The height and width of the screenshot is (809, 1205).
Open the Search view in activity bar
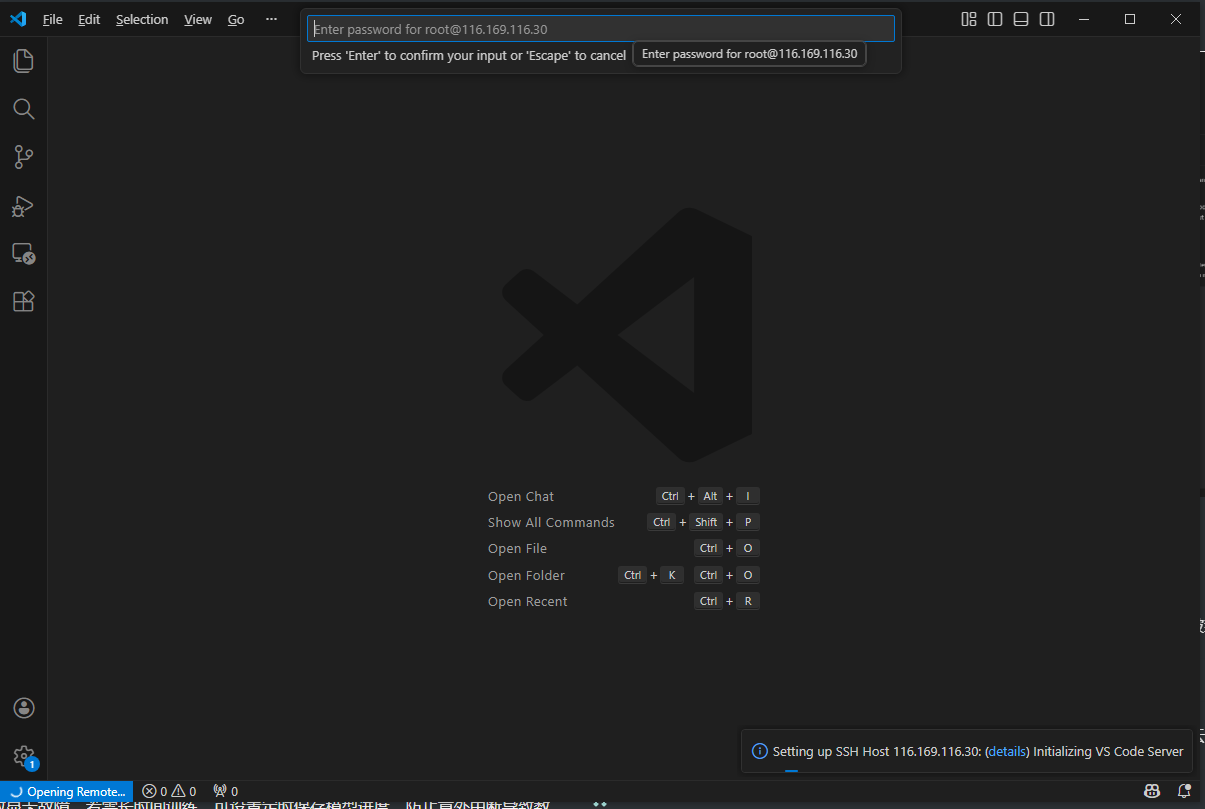point(23,109)
